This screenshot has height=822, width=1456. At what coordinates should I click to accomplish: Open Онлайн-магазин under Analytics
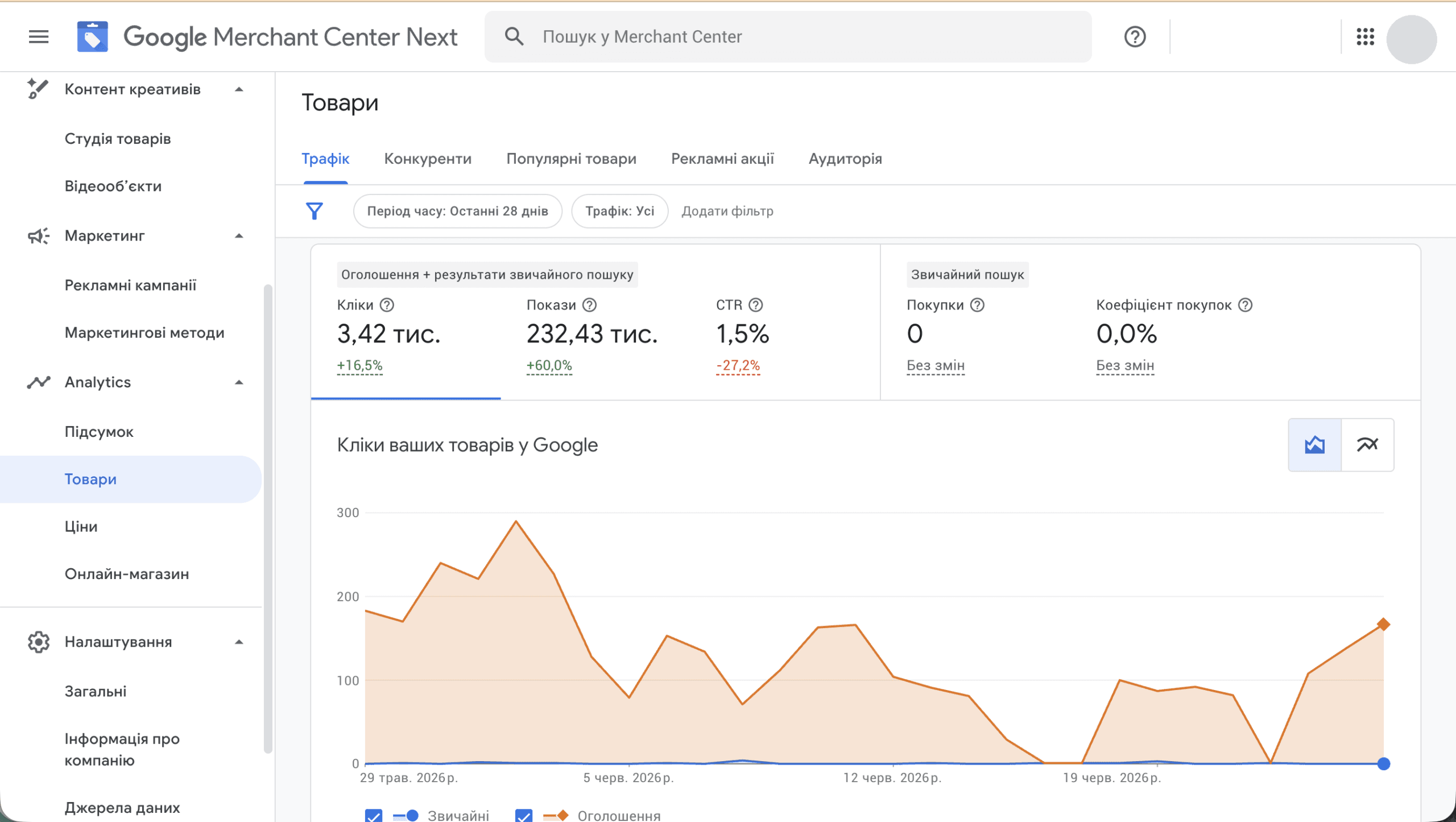tap(127, 574)
